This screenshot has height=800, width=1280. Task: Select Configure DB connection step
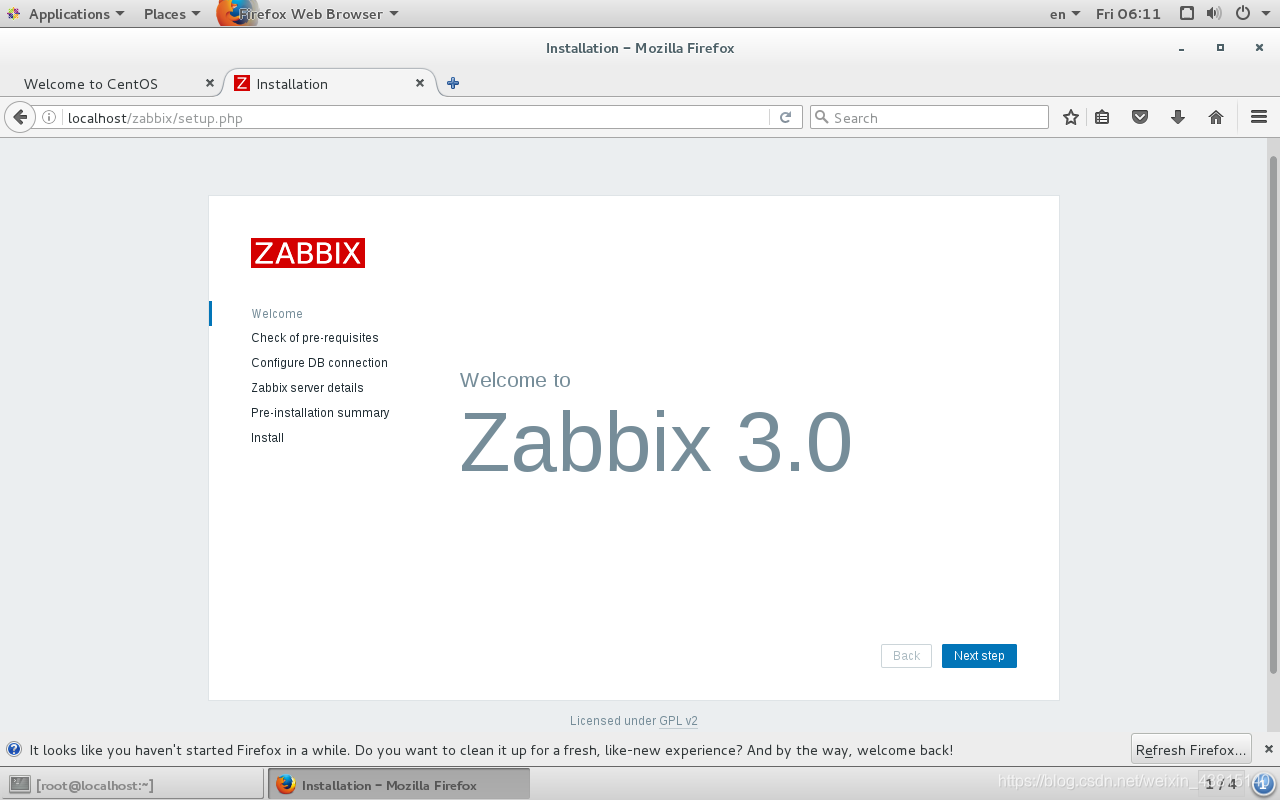(x=319, y=363)
